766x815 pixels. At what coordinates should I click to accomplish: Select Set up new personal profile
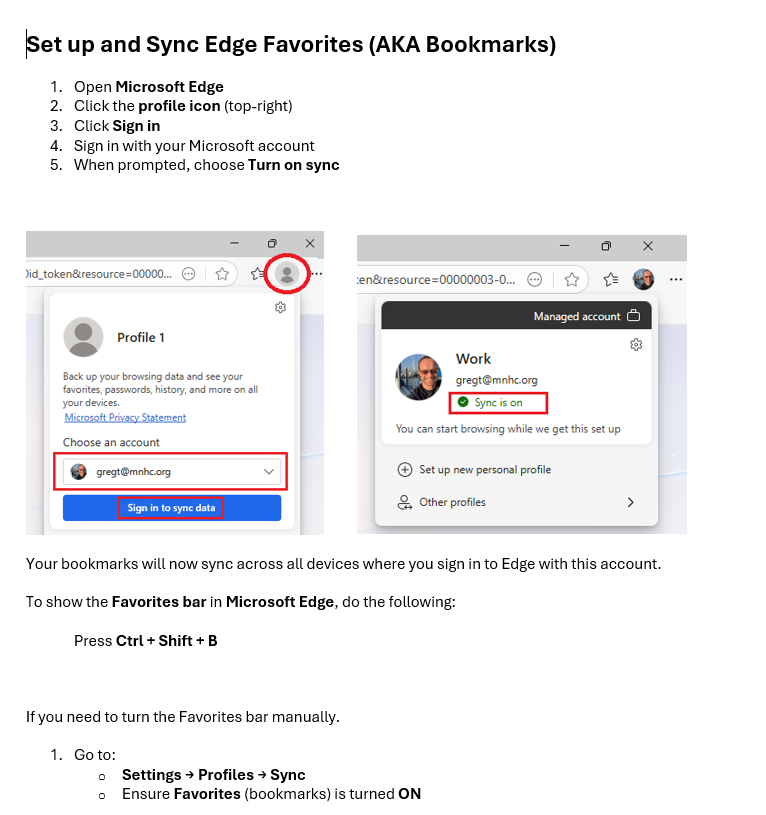pyautogui.click(x=484, y=469)
